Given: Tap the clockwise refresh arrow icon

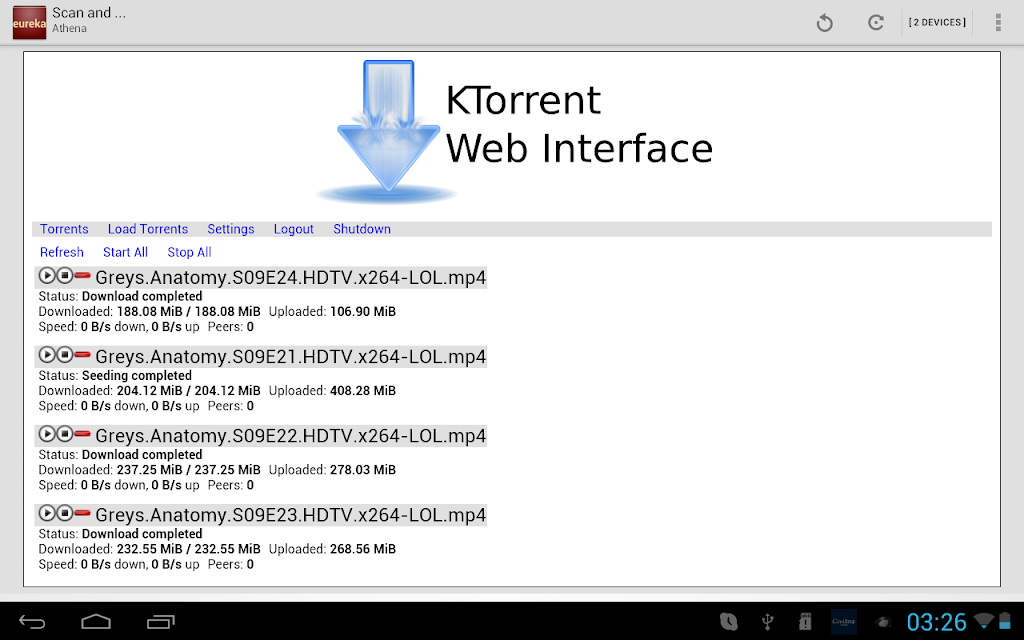Looking at the screenshot, I should (876, 23).
